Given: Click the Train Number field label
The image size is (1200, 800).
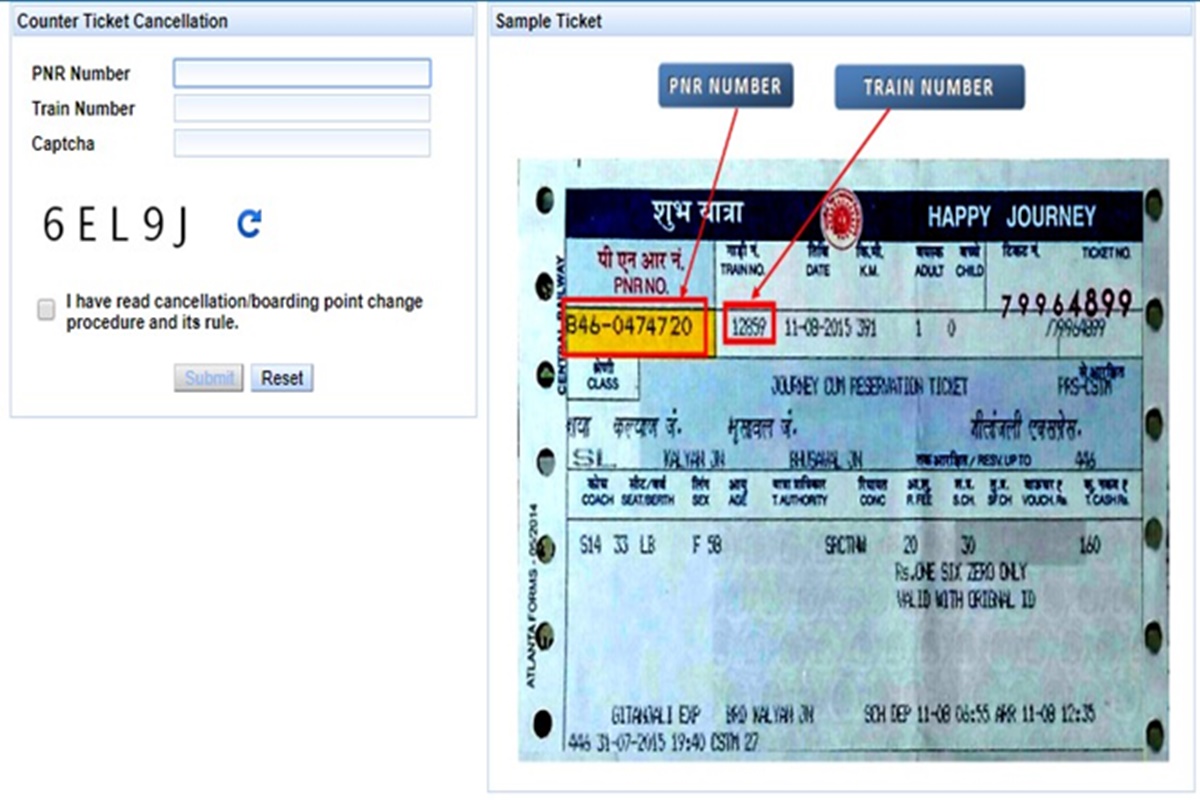Looking at the screenshot, I should [83, 109].
